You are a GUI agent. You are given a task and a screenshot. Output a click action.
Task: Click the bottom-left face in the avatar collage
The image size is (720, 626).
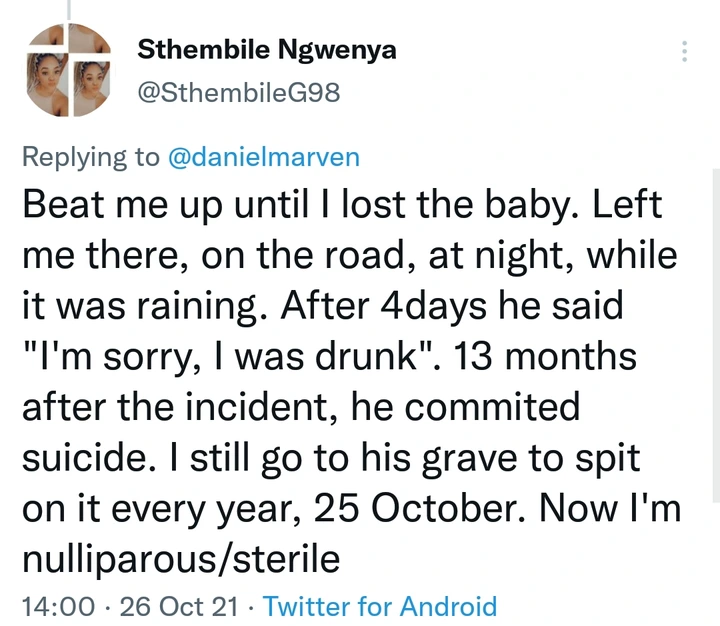point(47,85)
